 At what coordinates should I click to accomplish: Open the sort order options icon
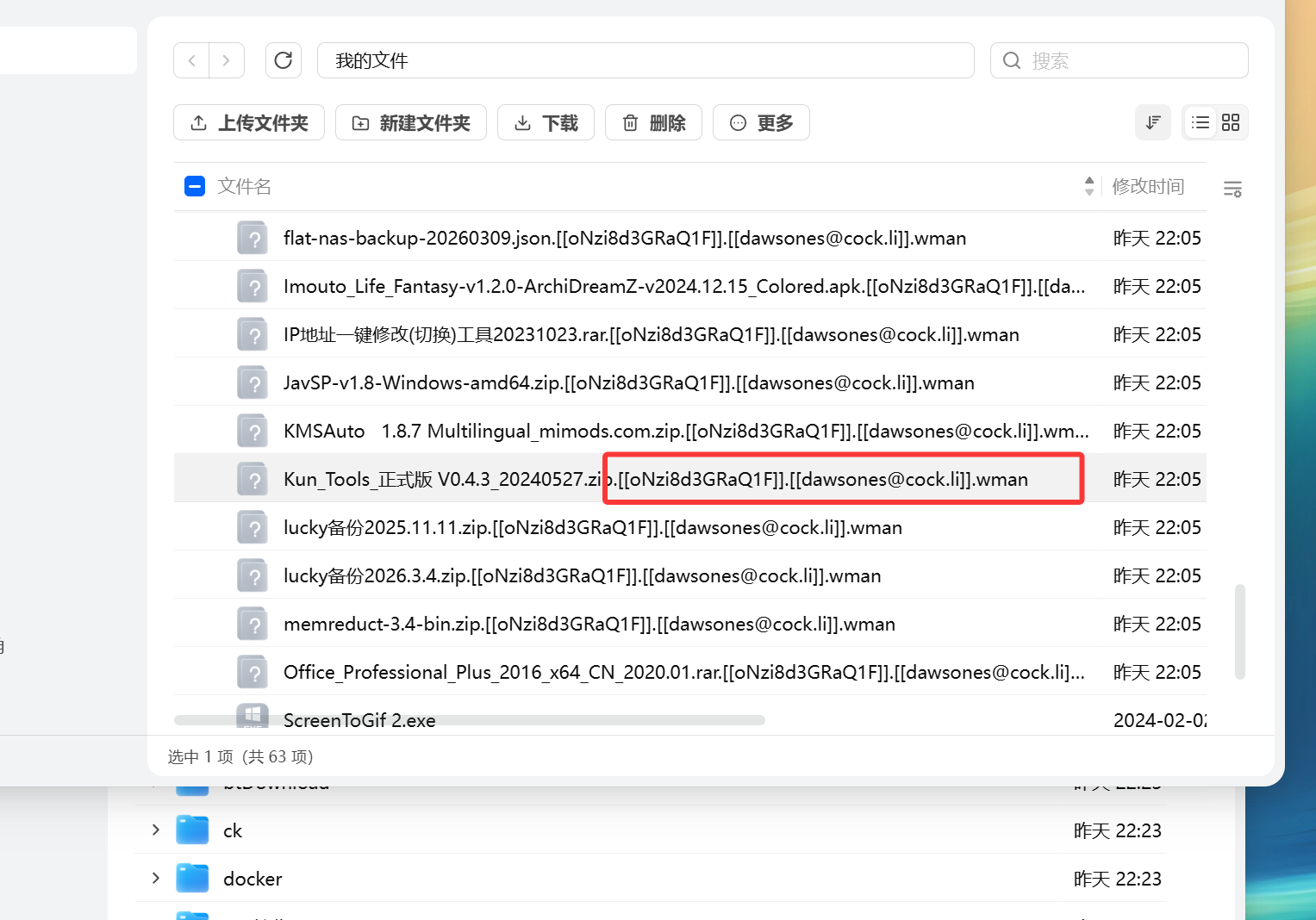tap(1153, 122)
